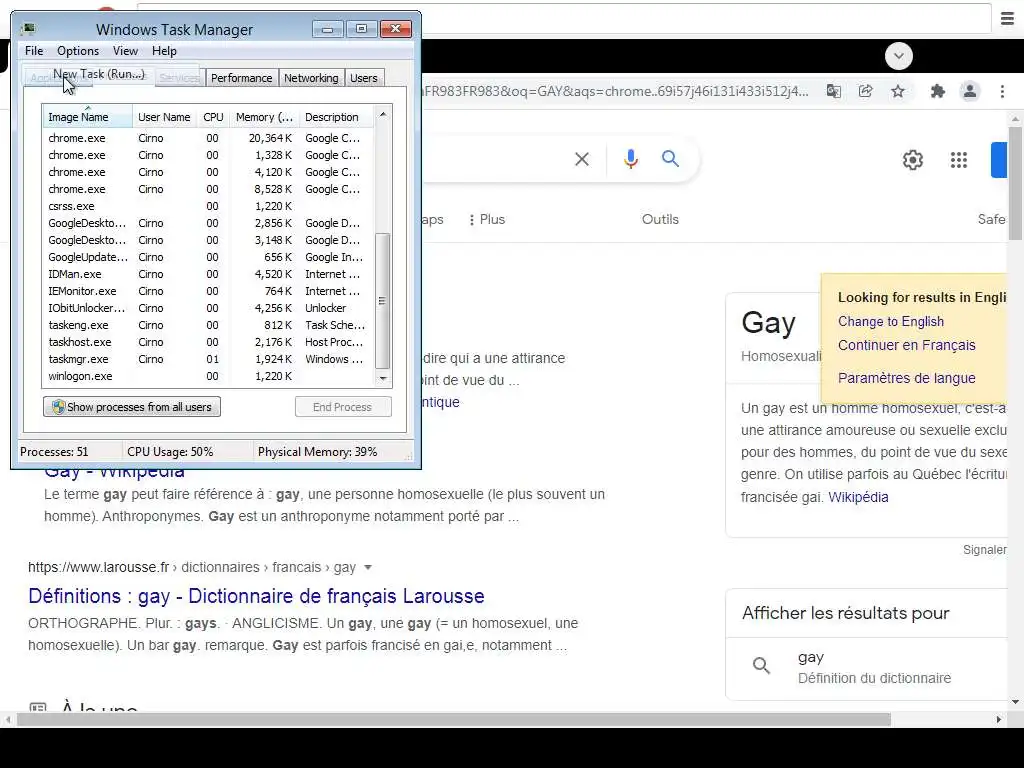Click the process list vertical scrollbar thumb
The width and height of the screenshot is (1024, 768).
click(383, 300)
